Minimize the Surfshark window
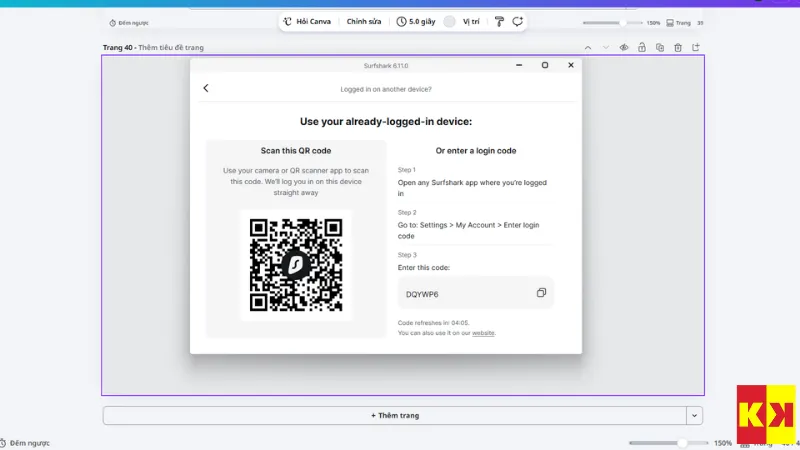 click(519, 65)
